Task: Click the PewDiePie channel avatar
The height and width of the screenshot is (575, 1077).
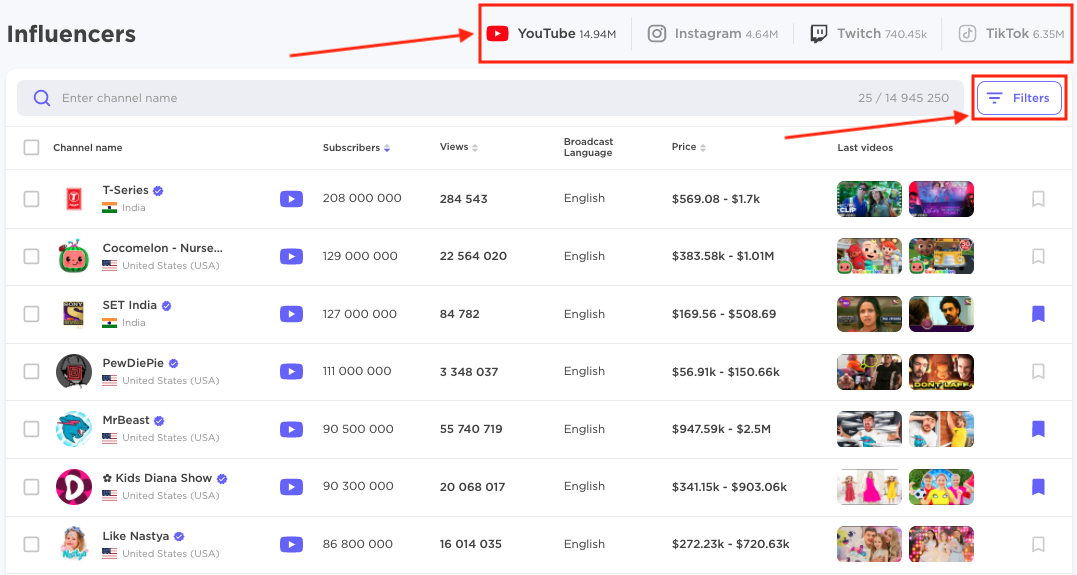Action: click(73, 372)
